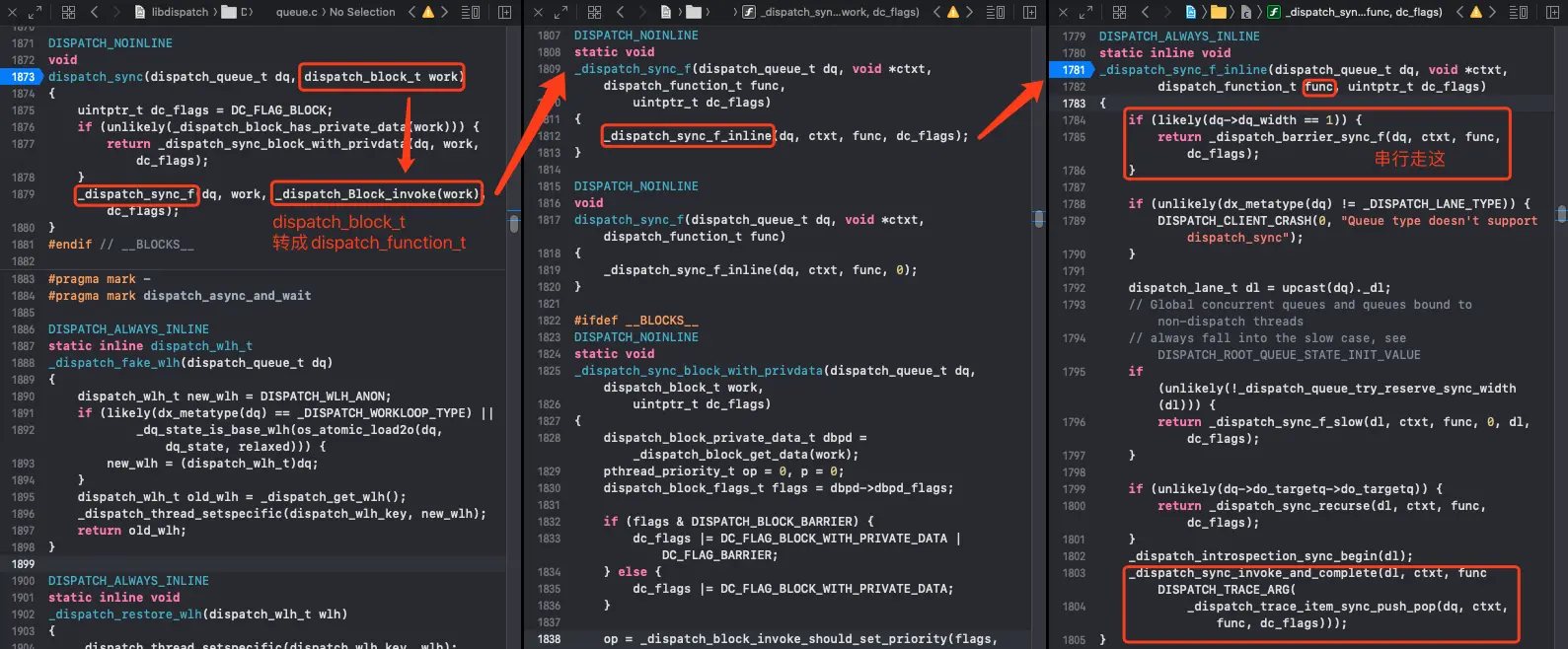Jump to previous issue in right pane
Screen dimensions: 1568x649
[1459, 12]
